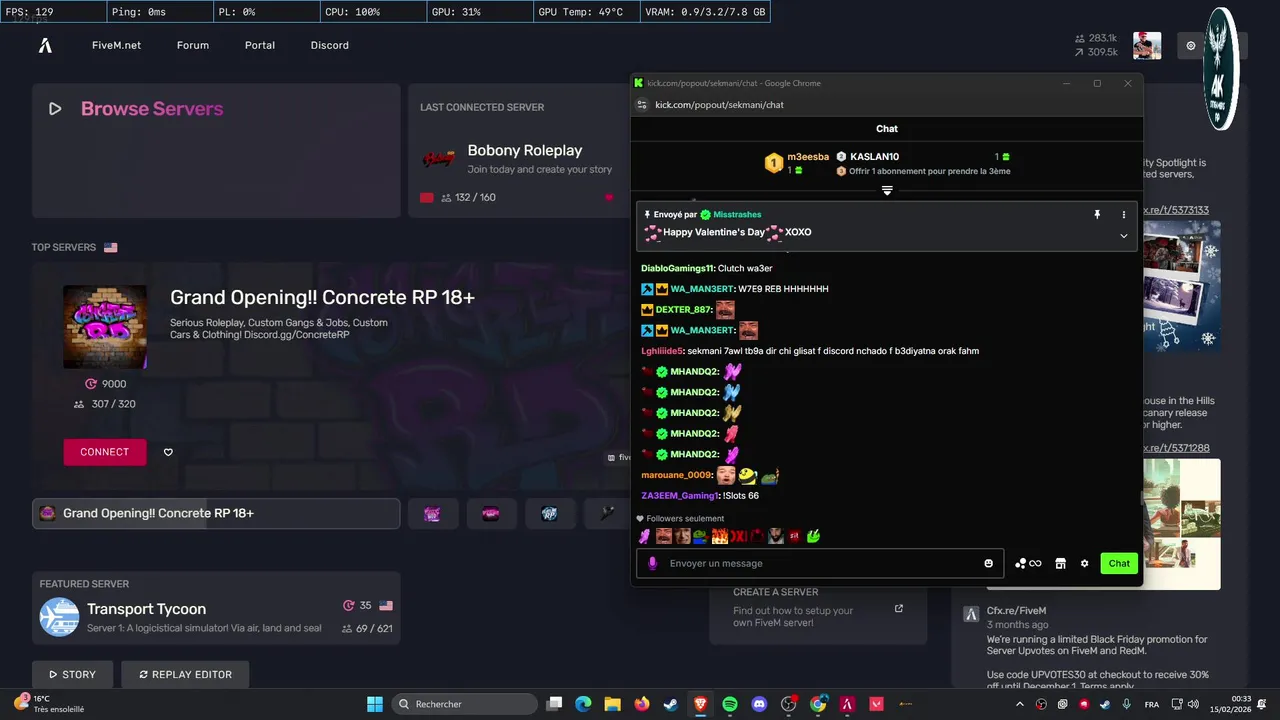Click the taskbar Rechercher search box
The image size is (1280, 720).
[x=465, y=704]
